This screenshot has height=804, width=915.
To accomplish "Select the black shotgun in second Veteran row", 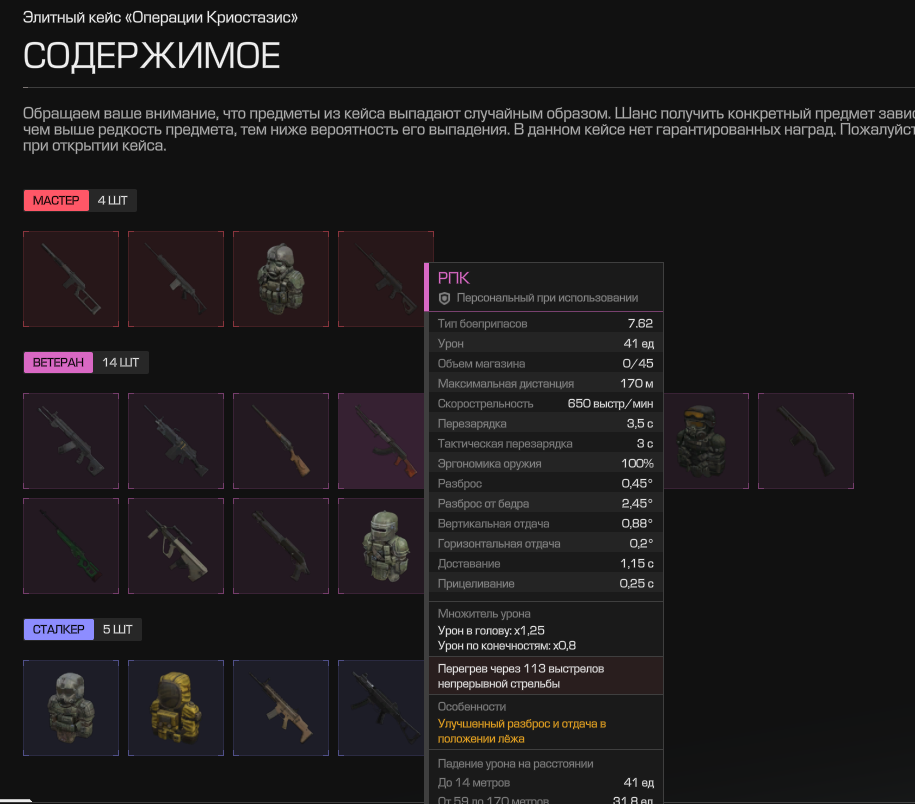I will [x=281, y=546].
